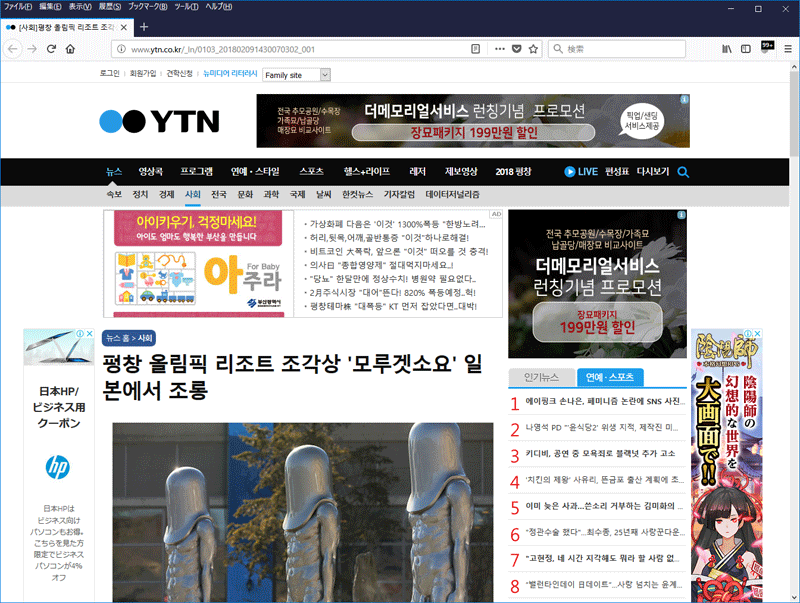Click the 로그인 link
The height and width of the screenshot is (603, 800).
(109, 73)
